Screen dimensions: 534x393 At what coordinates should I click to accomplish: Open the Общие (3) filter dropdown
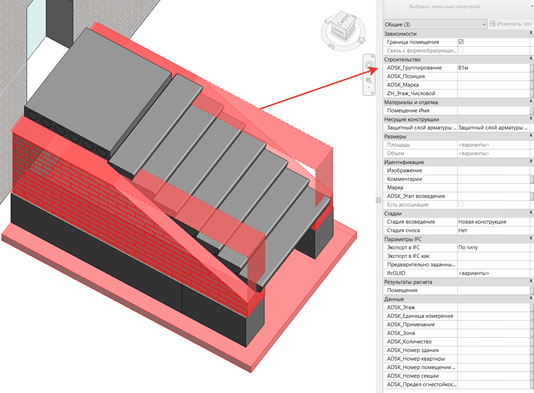(x=435, y=24)
